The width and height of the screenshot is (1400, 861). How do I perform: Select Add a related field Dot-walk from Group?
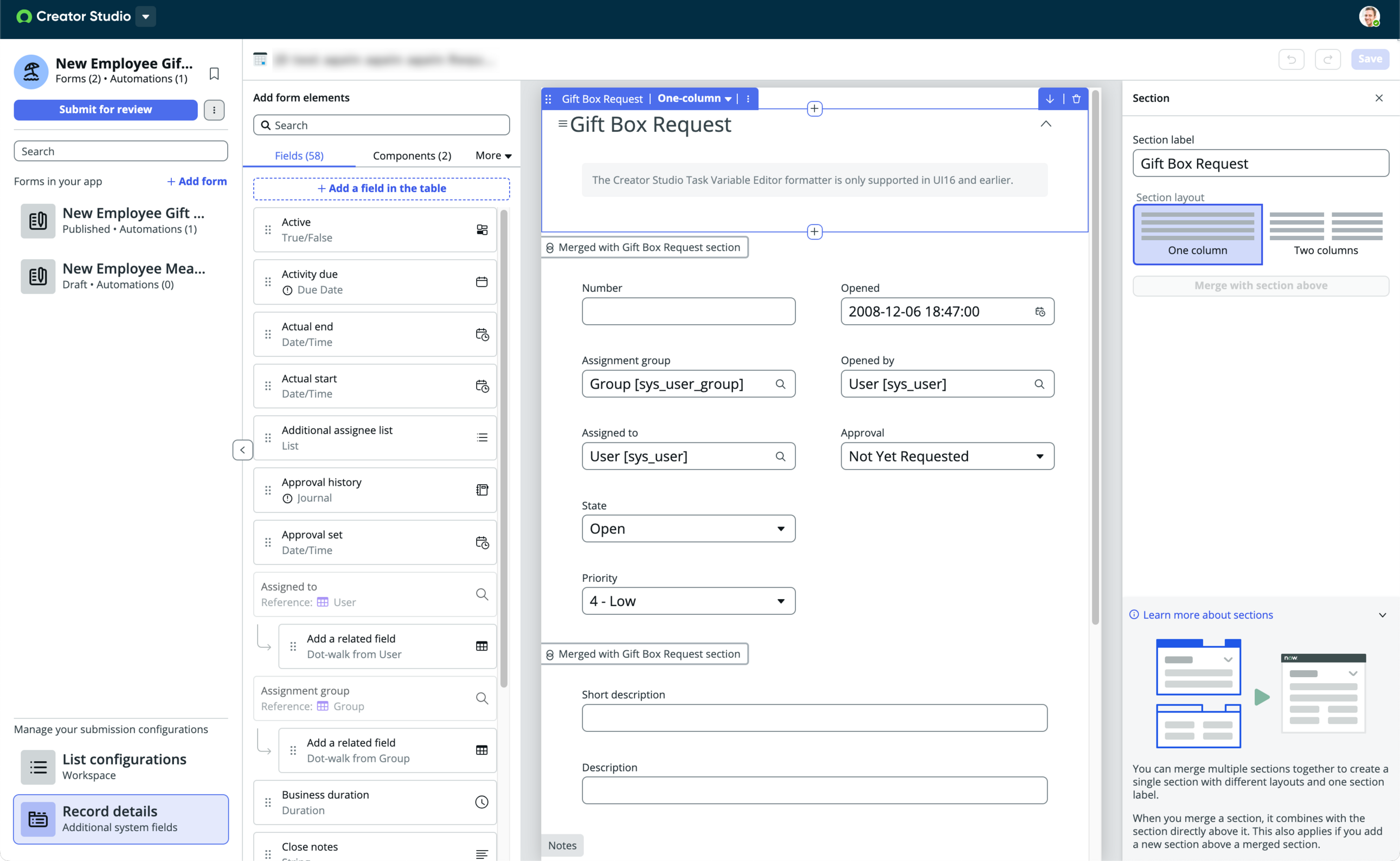click(387, 750)
